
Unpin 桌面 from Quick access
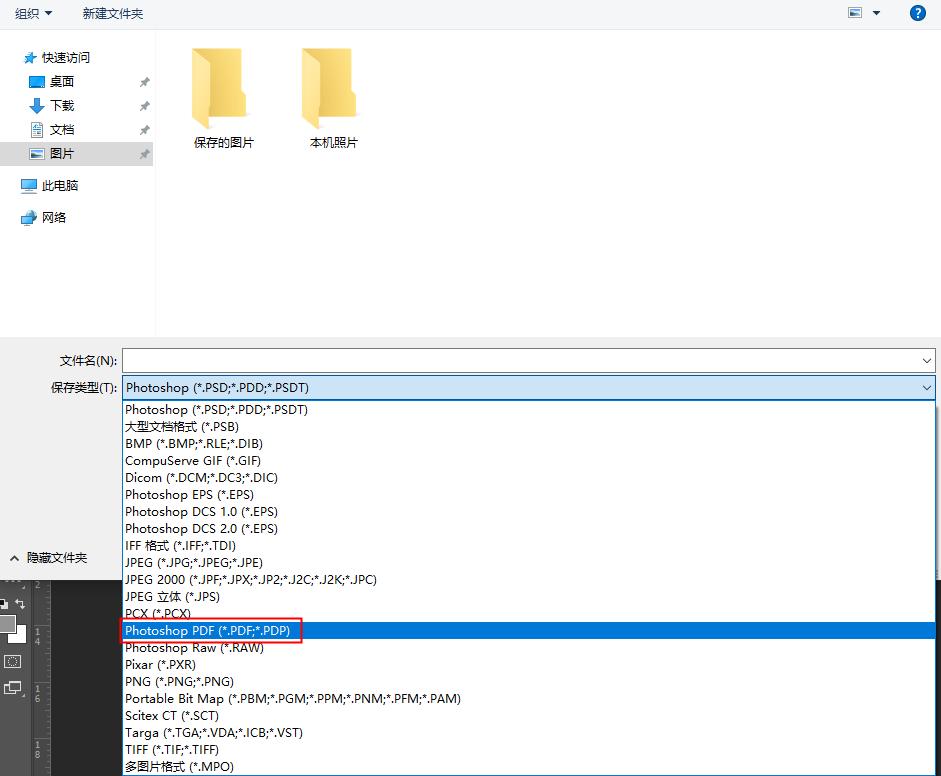(145, 81)
